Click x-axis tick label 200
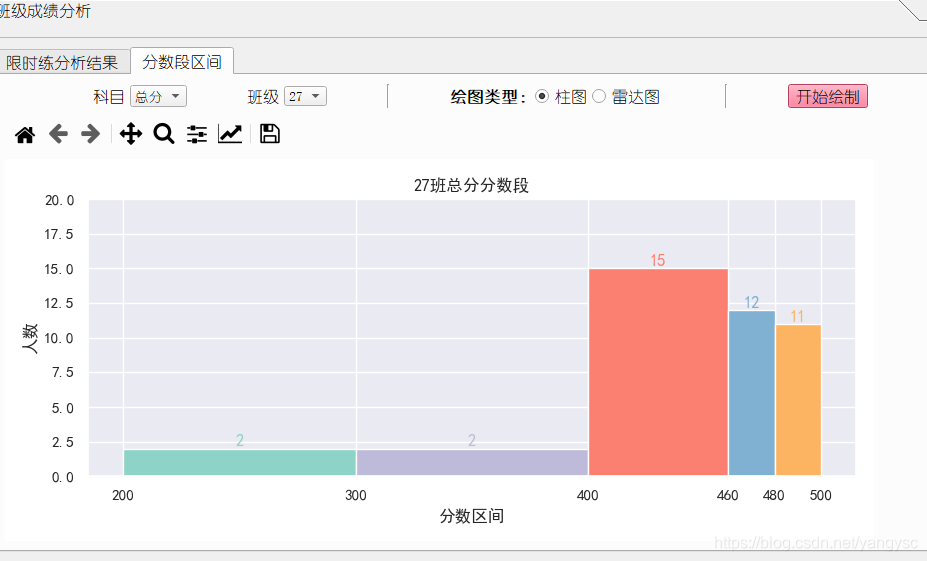 click(x=123, y=495)
